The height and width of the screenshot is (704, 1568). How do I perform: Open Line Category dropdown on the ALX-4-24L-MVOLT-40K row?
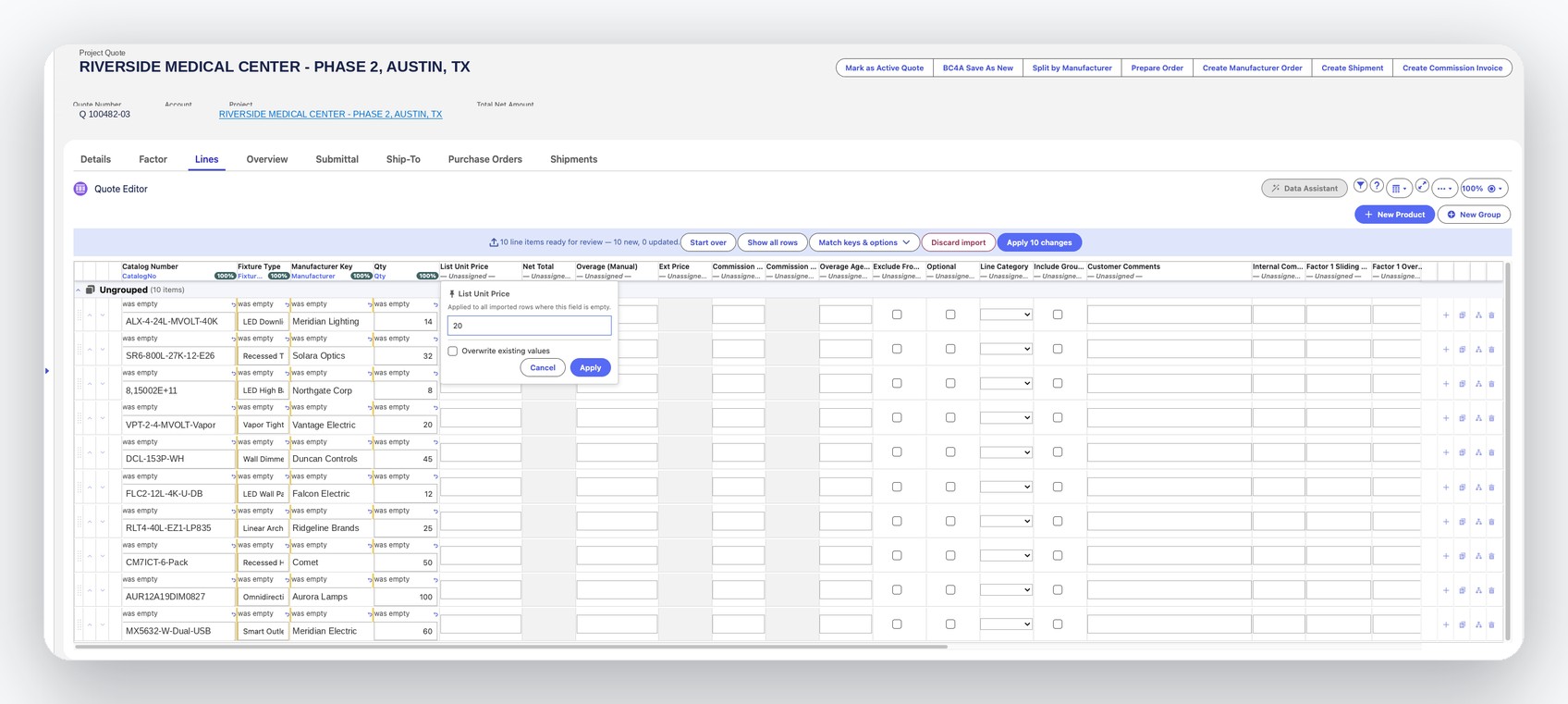click(x=1006, y=315)
